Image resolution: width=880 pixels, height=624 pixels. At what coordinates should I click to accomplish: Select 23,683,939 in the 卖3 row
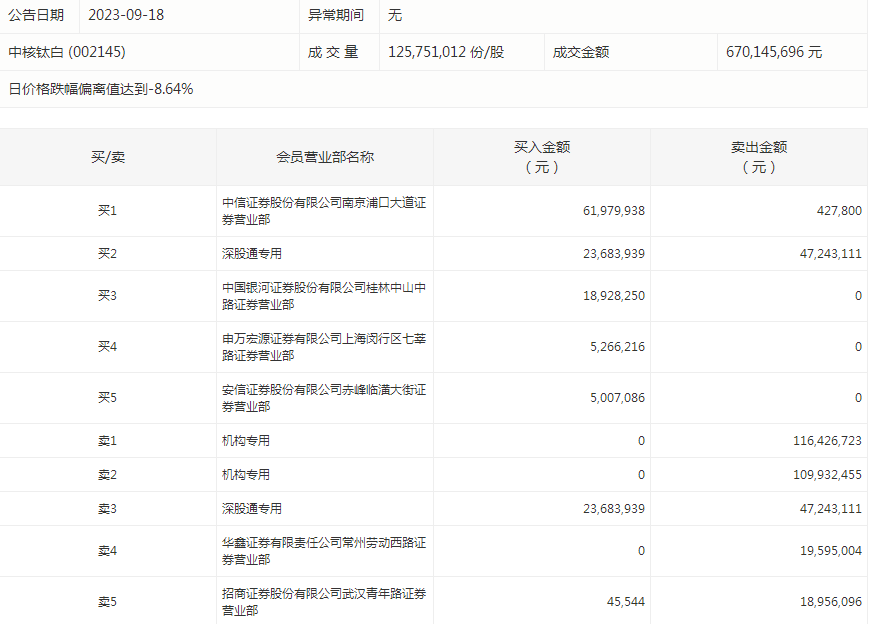coord(614,509)
